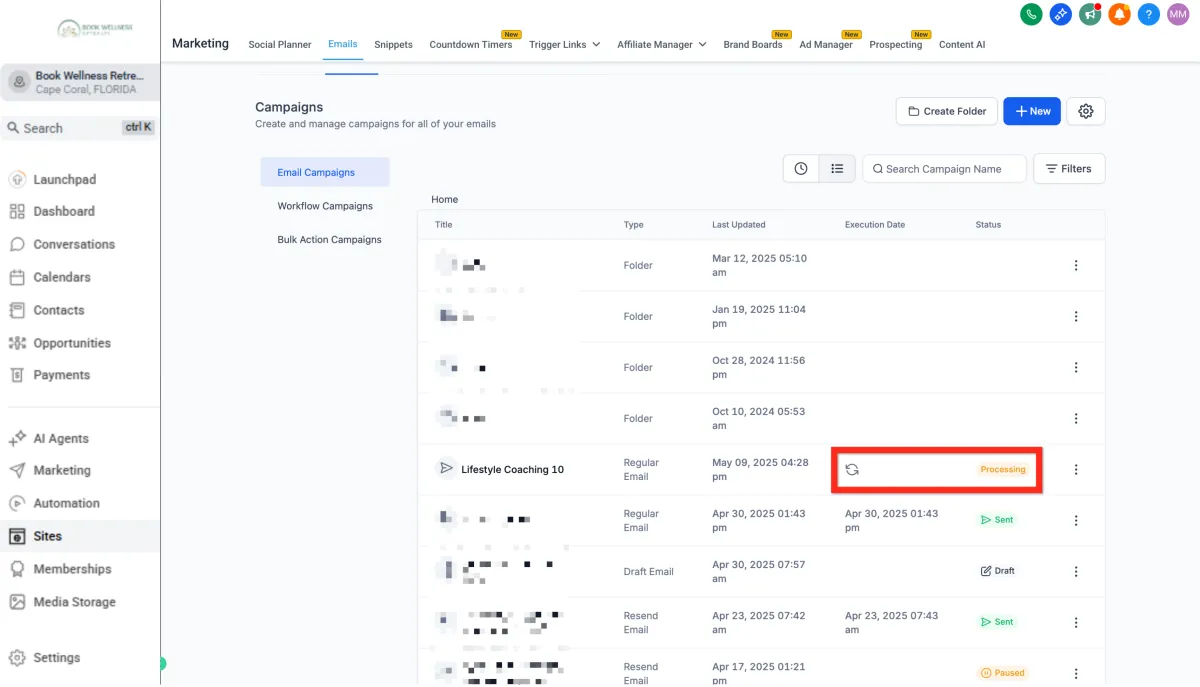
Task: Open three-dot menu for Apr 30 01:43 pm row
Action: pyautogui.click(x=1076, y=520)
